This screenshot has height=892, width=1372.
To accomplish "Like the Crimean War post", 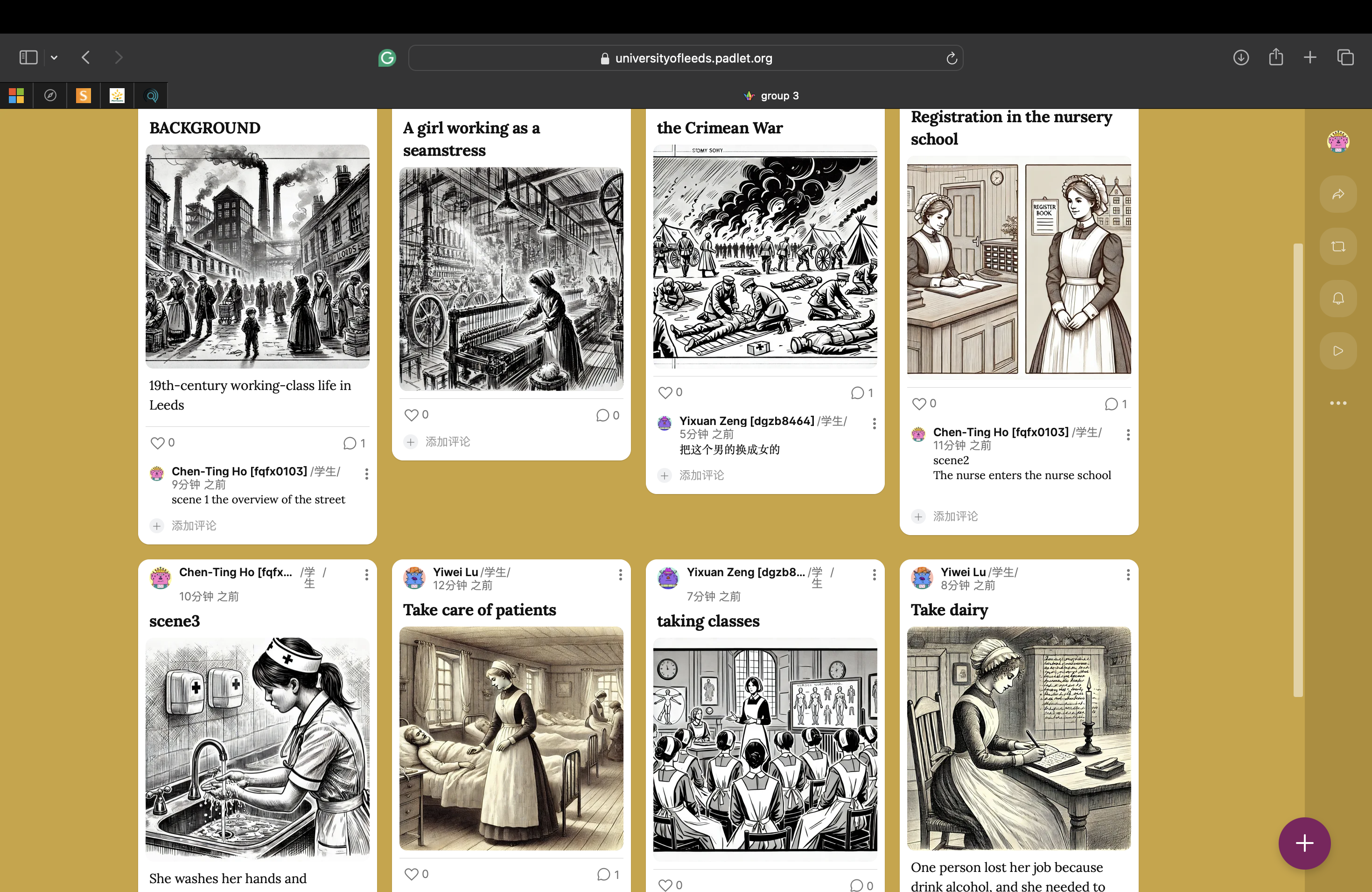I will [665, 392].
